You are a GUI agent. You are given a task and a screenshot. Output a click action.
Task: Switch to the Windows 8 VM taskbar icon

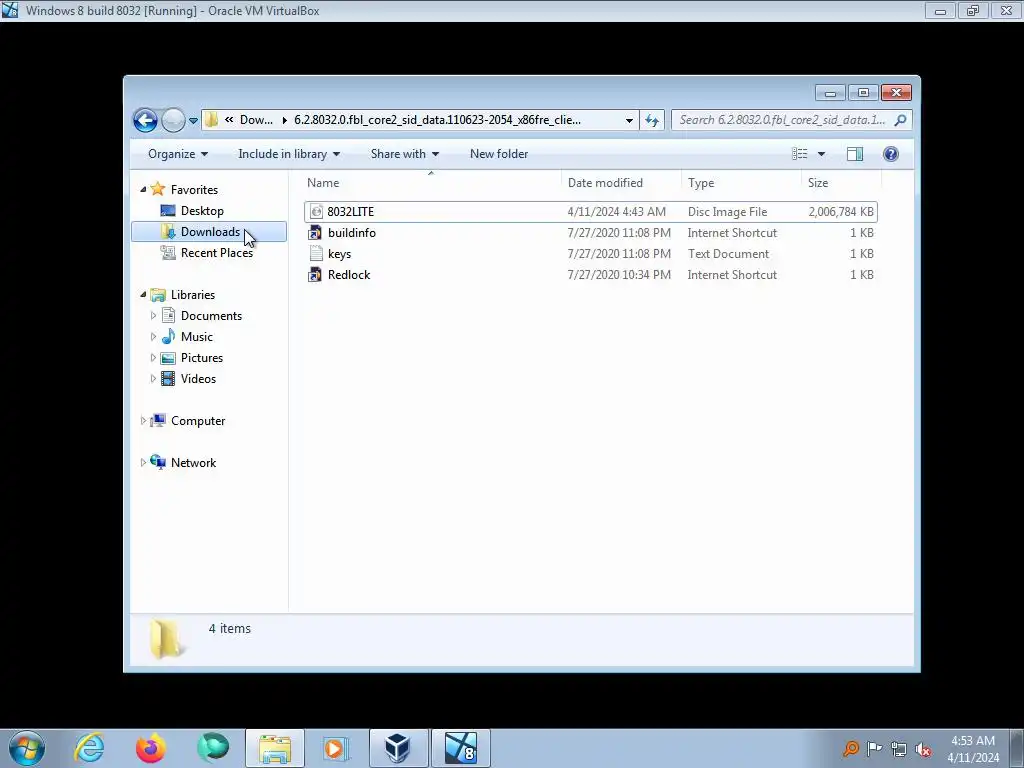pos(461,748)
